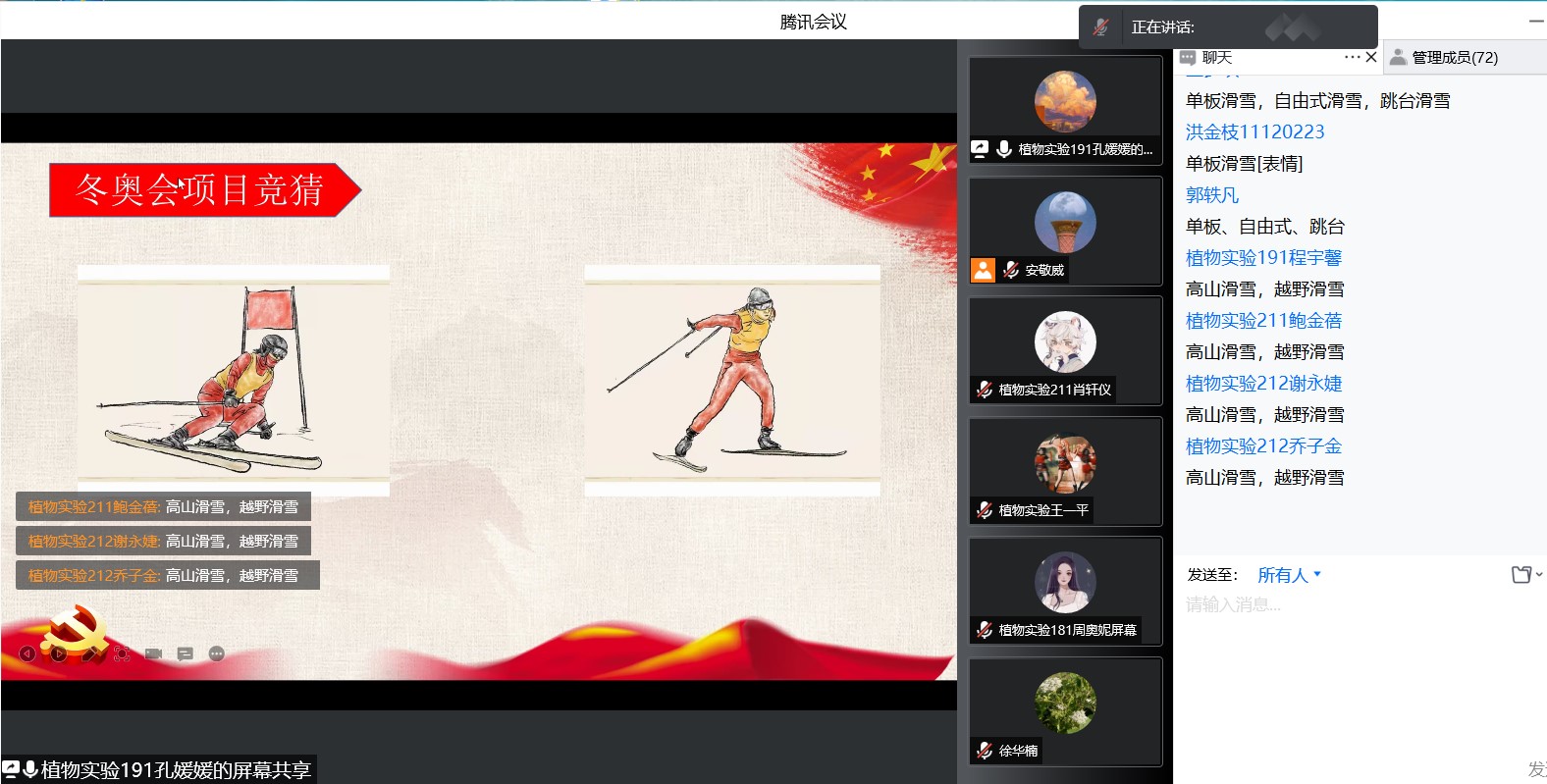1547x784 pixels.
Task: Click sender name 植物实验211鲍金蓓 in chat
Action: tap(1263, 321)
